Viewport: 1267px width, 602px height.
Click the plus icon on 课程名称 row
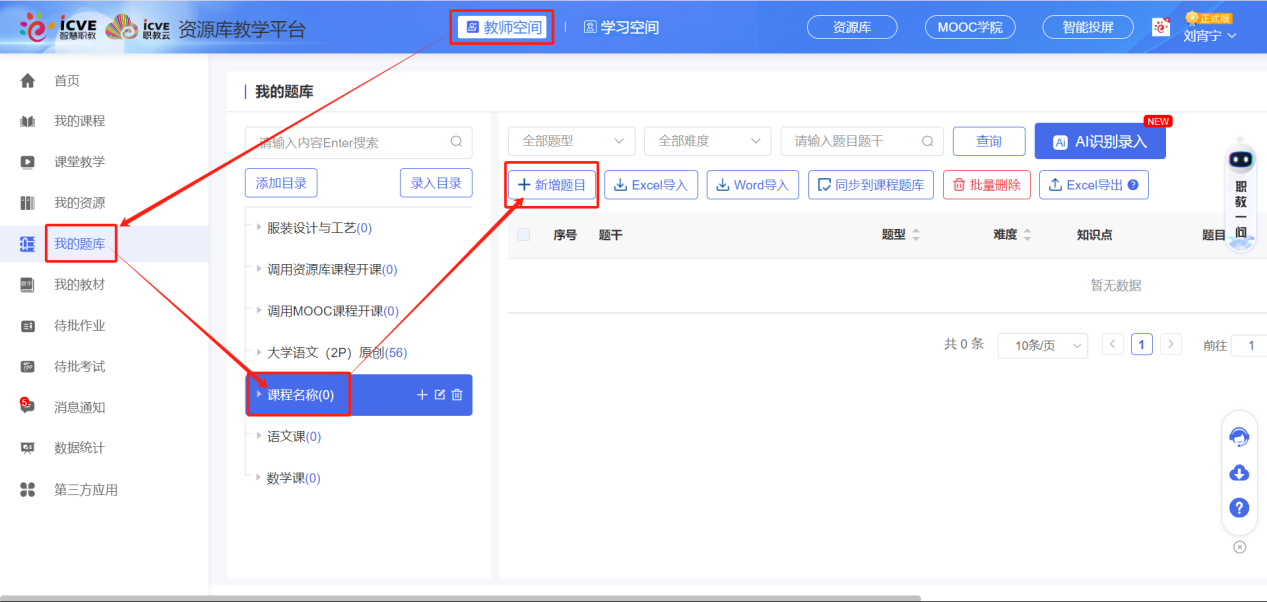(422, 395)
